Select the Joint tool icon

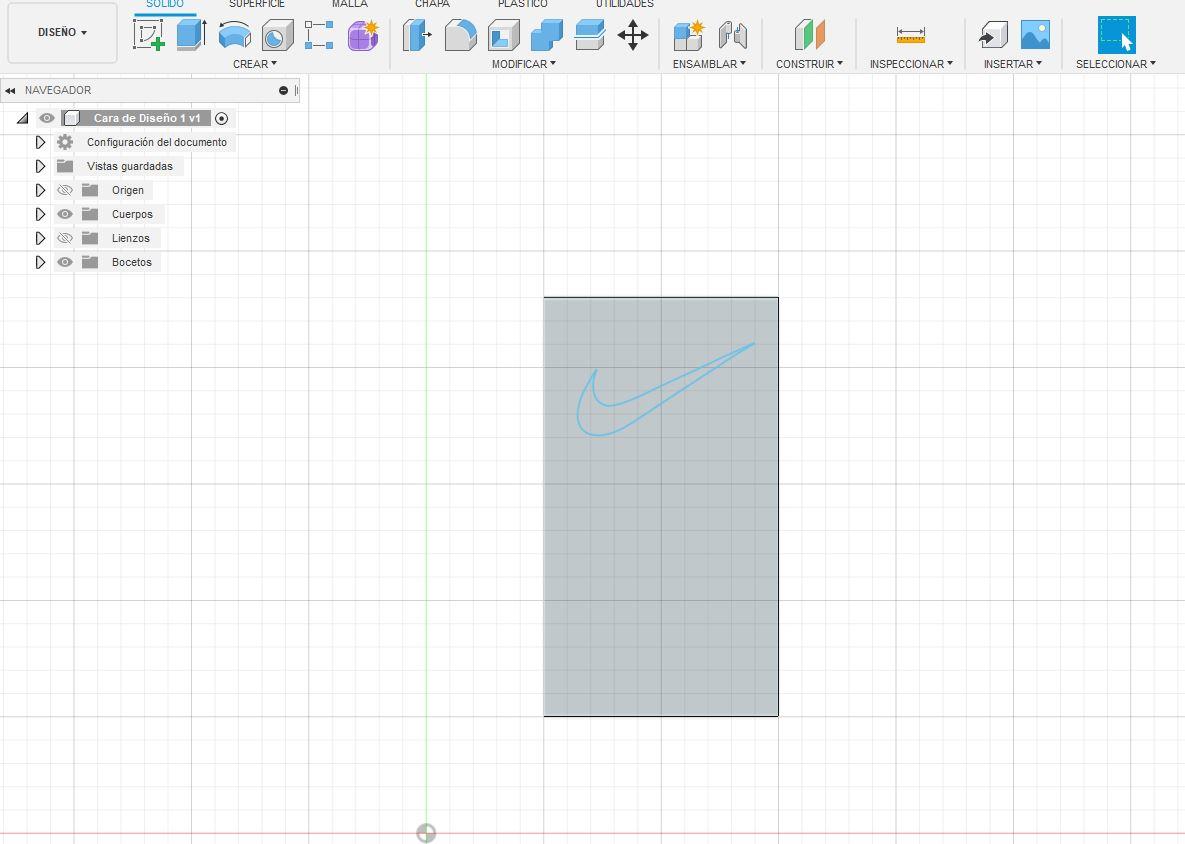coord(732,35)
